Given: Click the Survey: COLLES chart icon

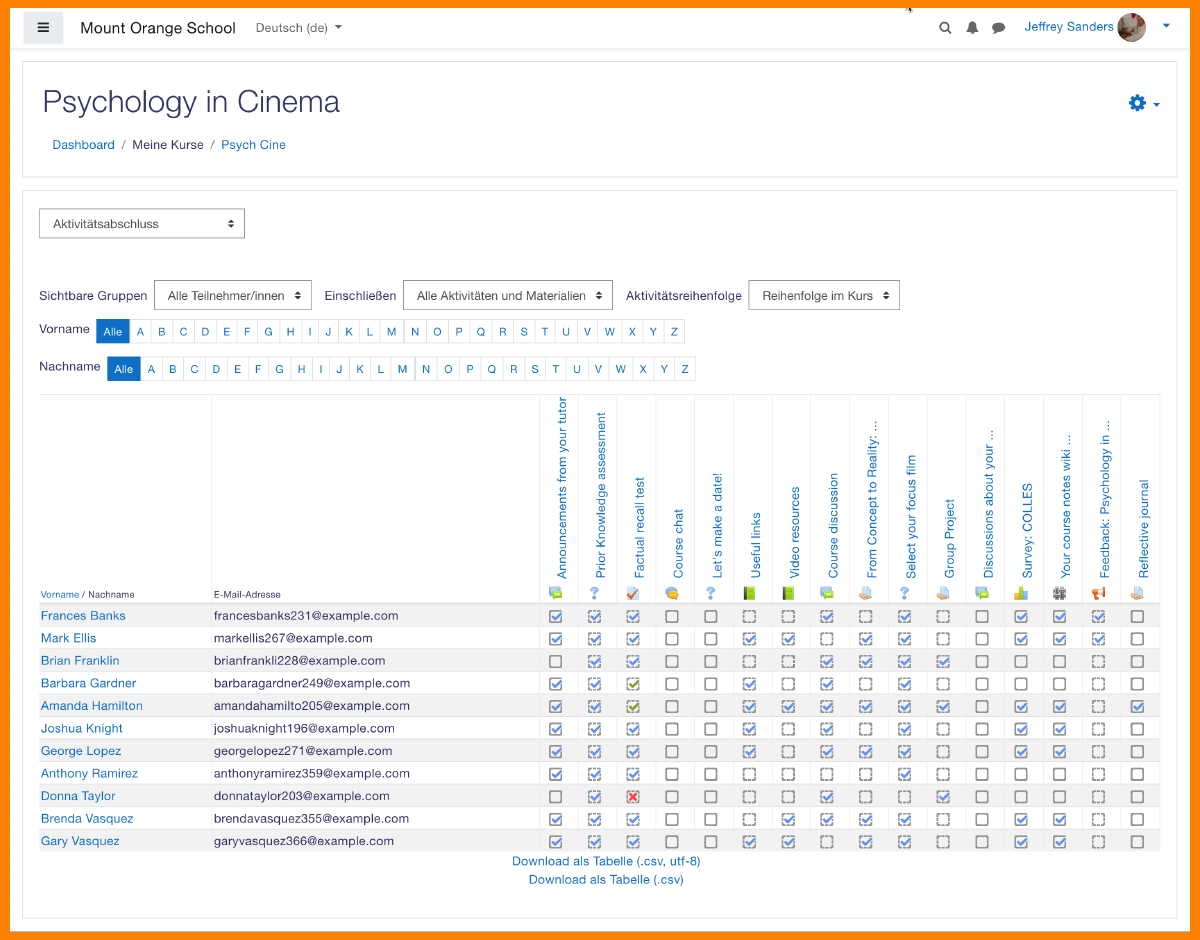Looking at the screenshot, I should pyautogui.click(x=1021, y=593).
